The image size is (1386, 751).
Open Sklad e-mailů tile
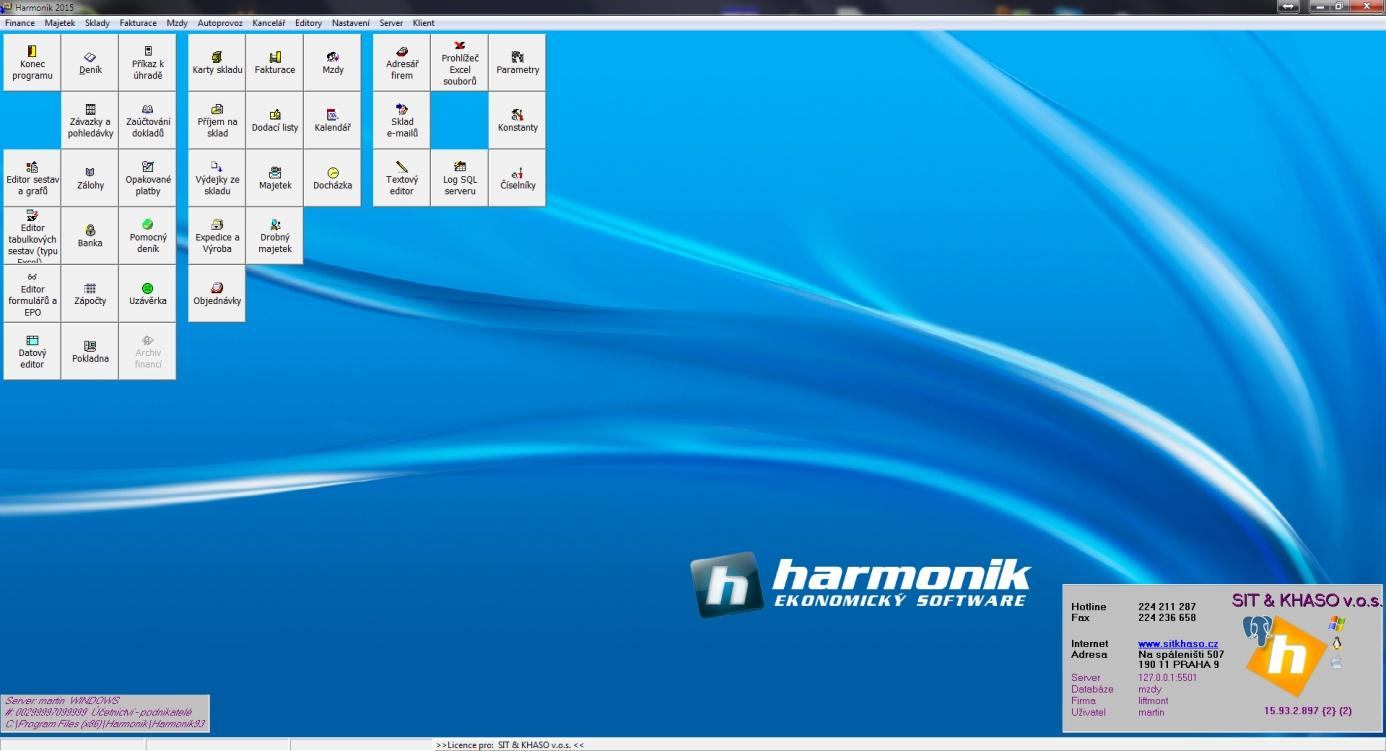[x=402, y=121]
